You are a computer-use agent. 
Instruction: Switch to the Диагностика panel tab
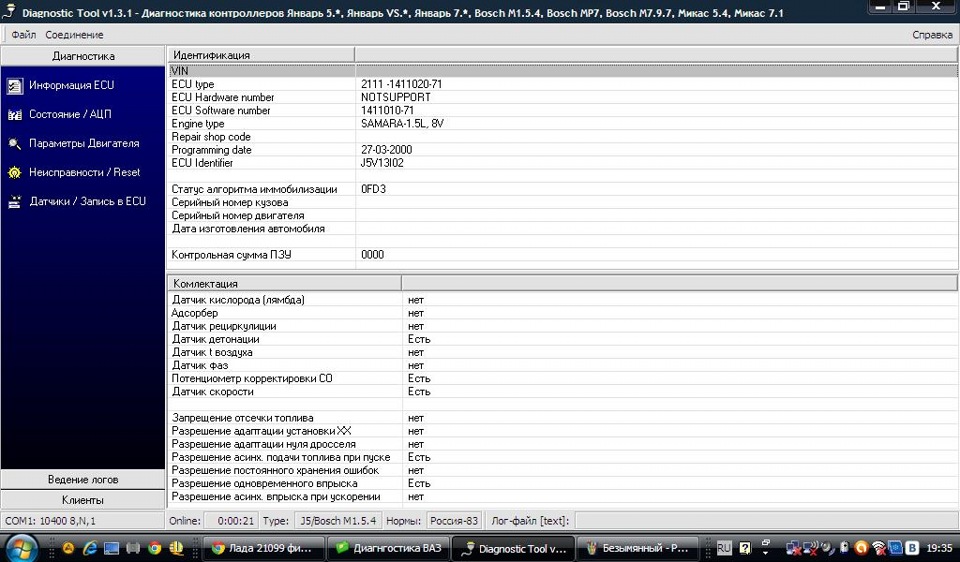click(83, 56)
